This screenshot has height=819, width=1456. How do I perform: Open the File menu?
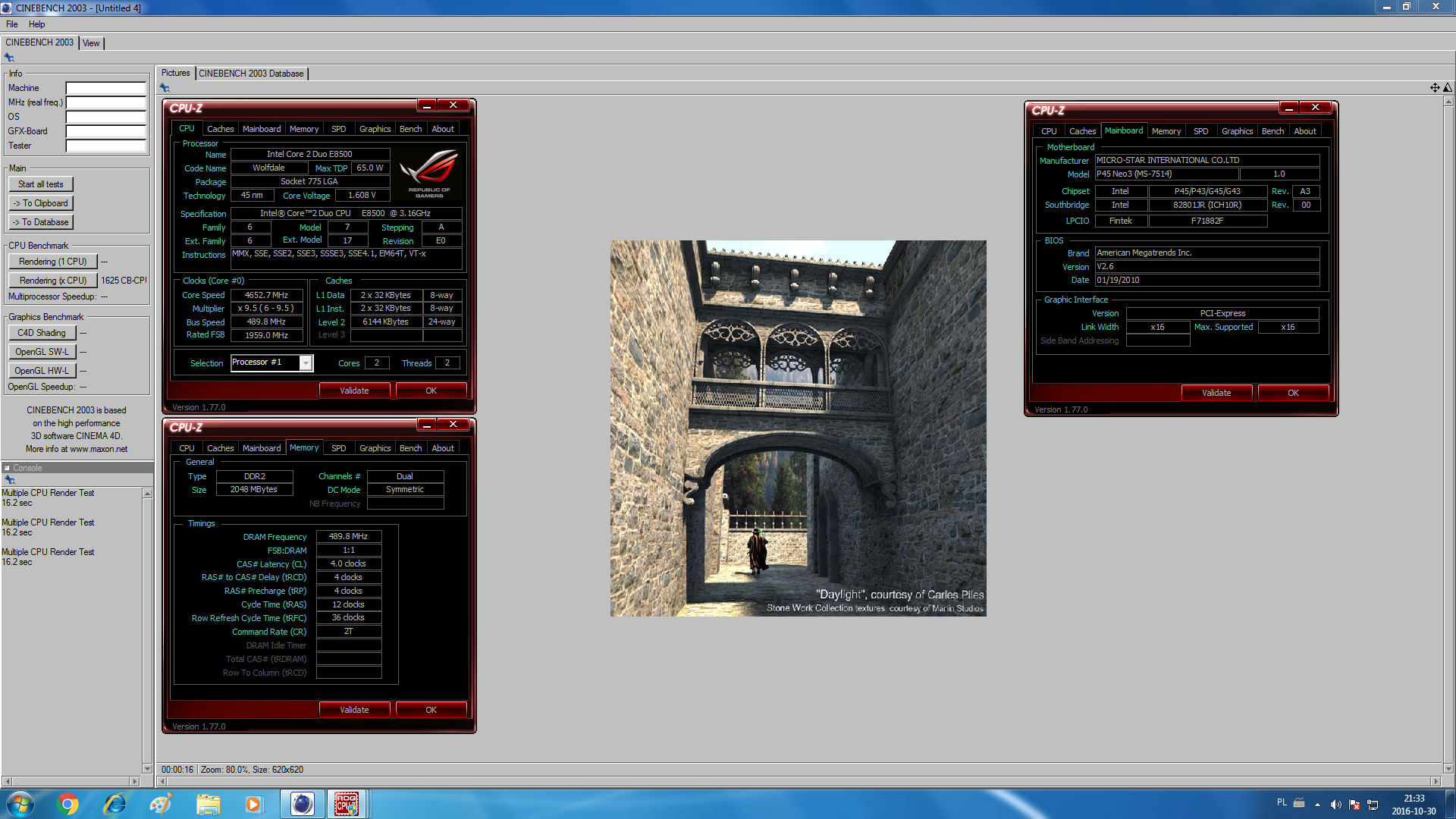[11, 24]
